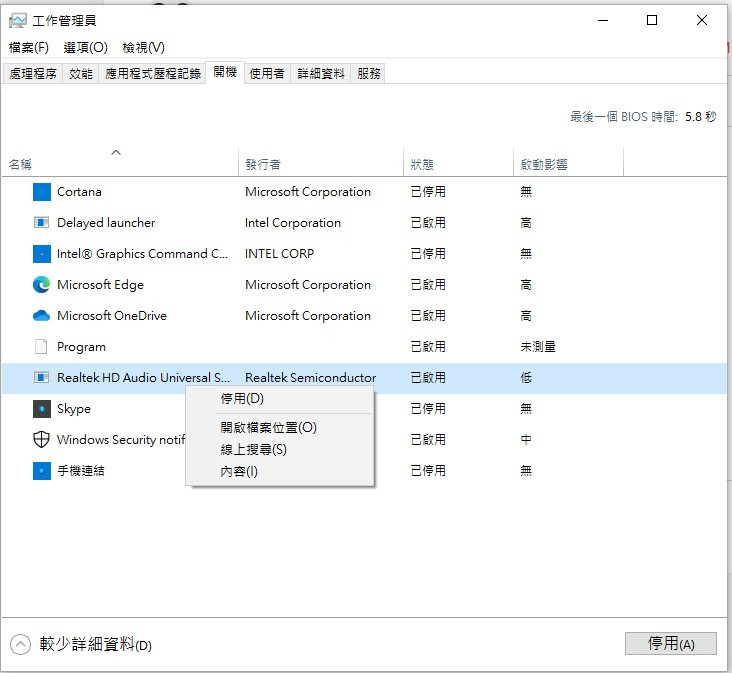Close the 工作管理員 window
This screenshot has width=732, height=673.
click(701, 21)
